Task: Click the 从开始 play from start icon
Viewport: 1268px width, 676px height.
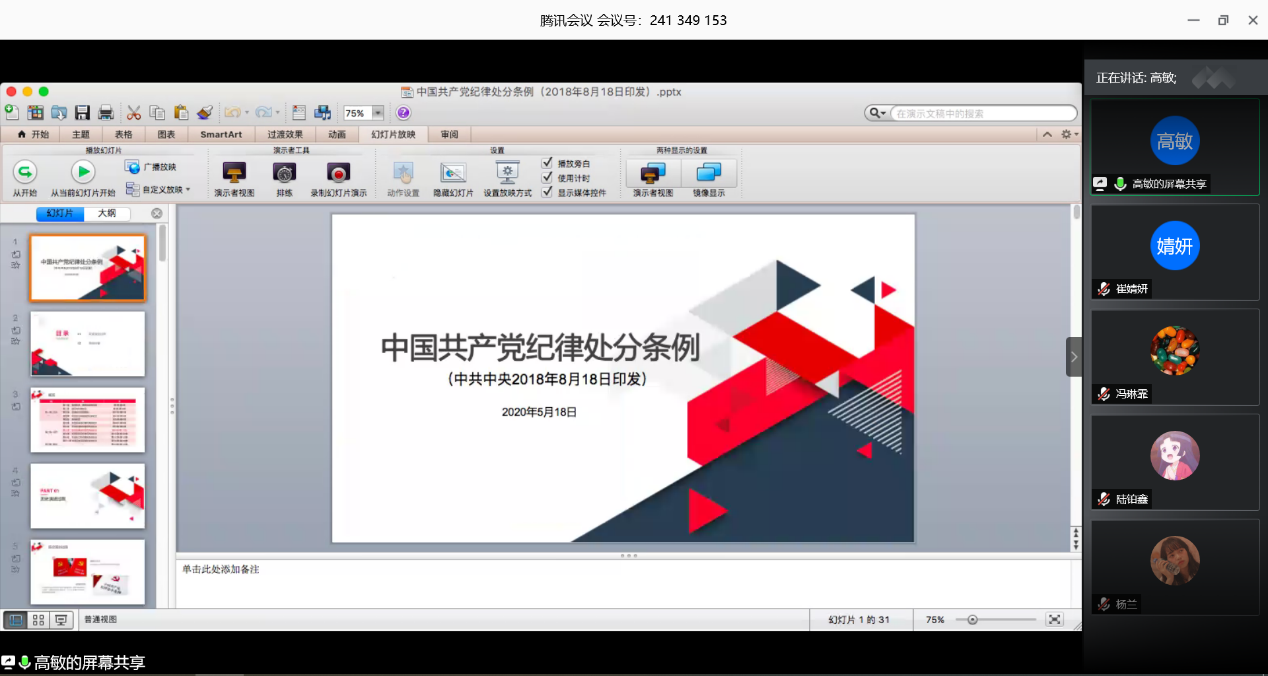Action: click(25, 172)
